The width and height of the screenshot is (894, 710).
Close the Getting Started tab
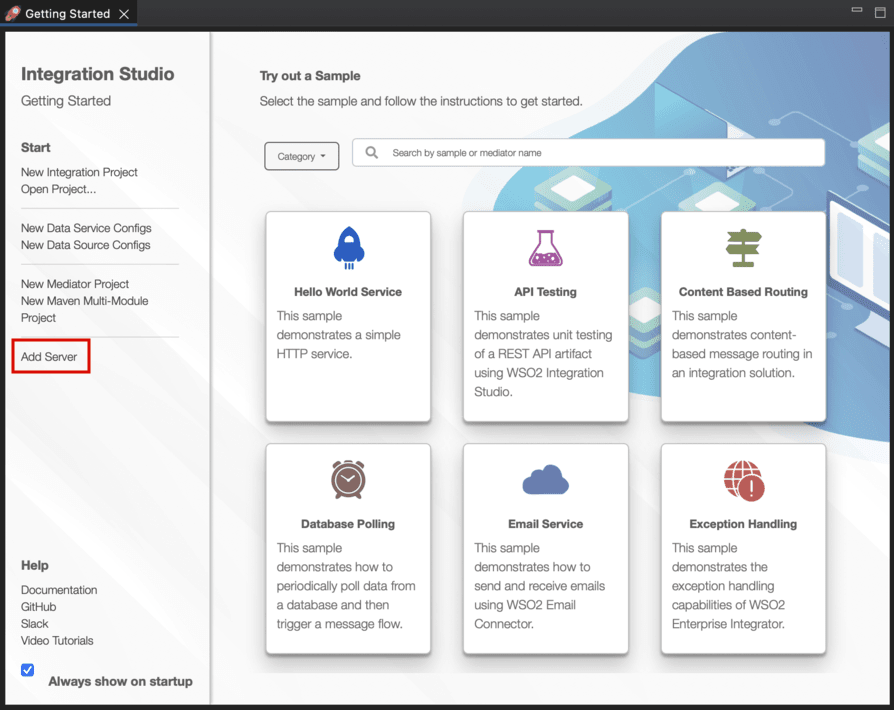click(124, 14)
